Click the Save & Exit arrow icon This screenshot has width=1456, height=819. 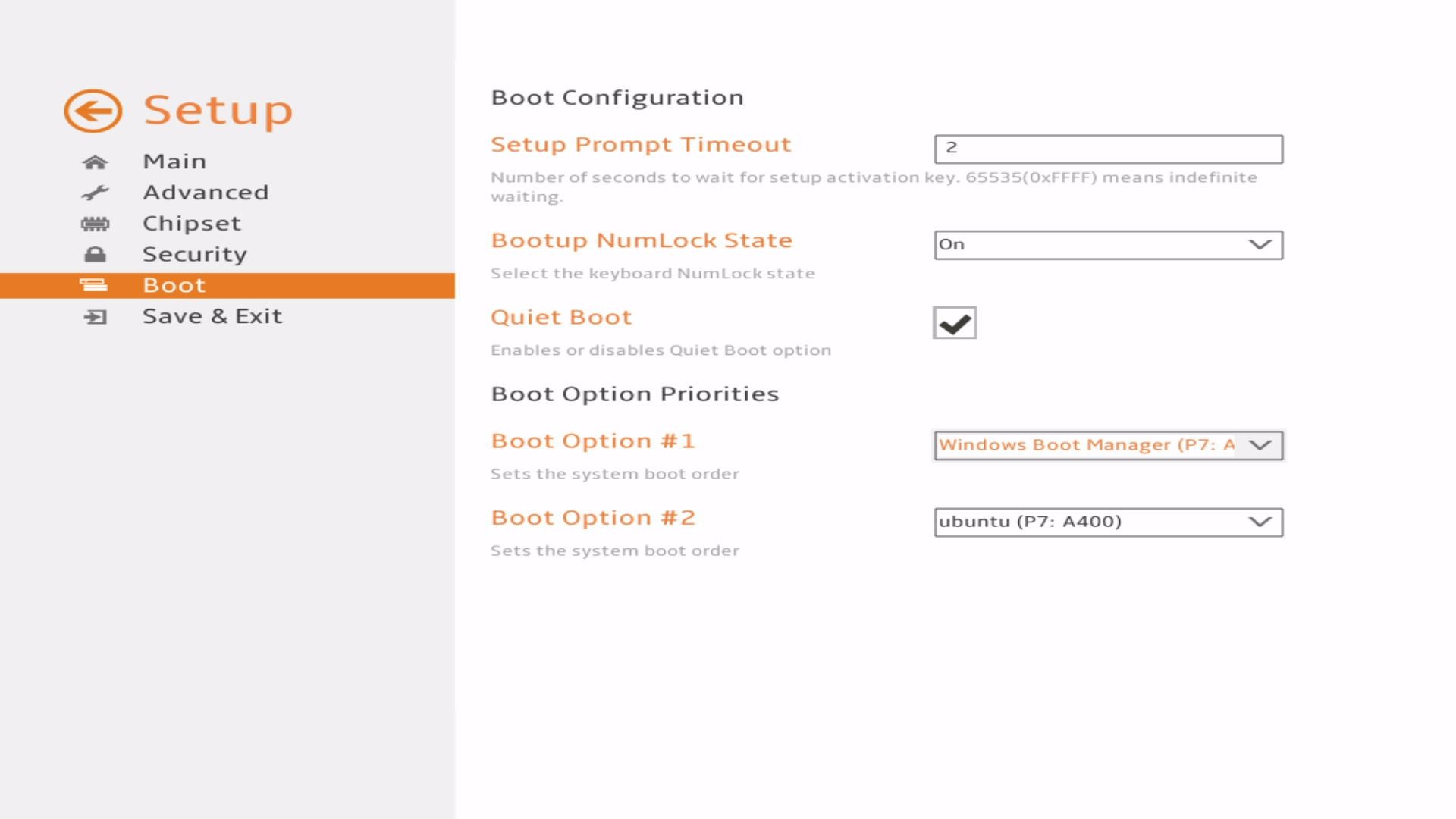pos(95,317)
